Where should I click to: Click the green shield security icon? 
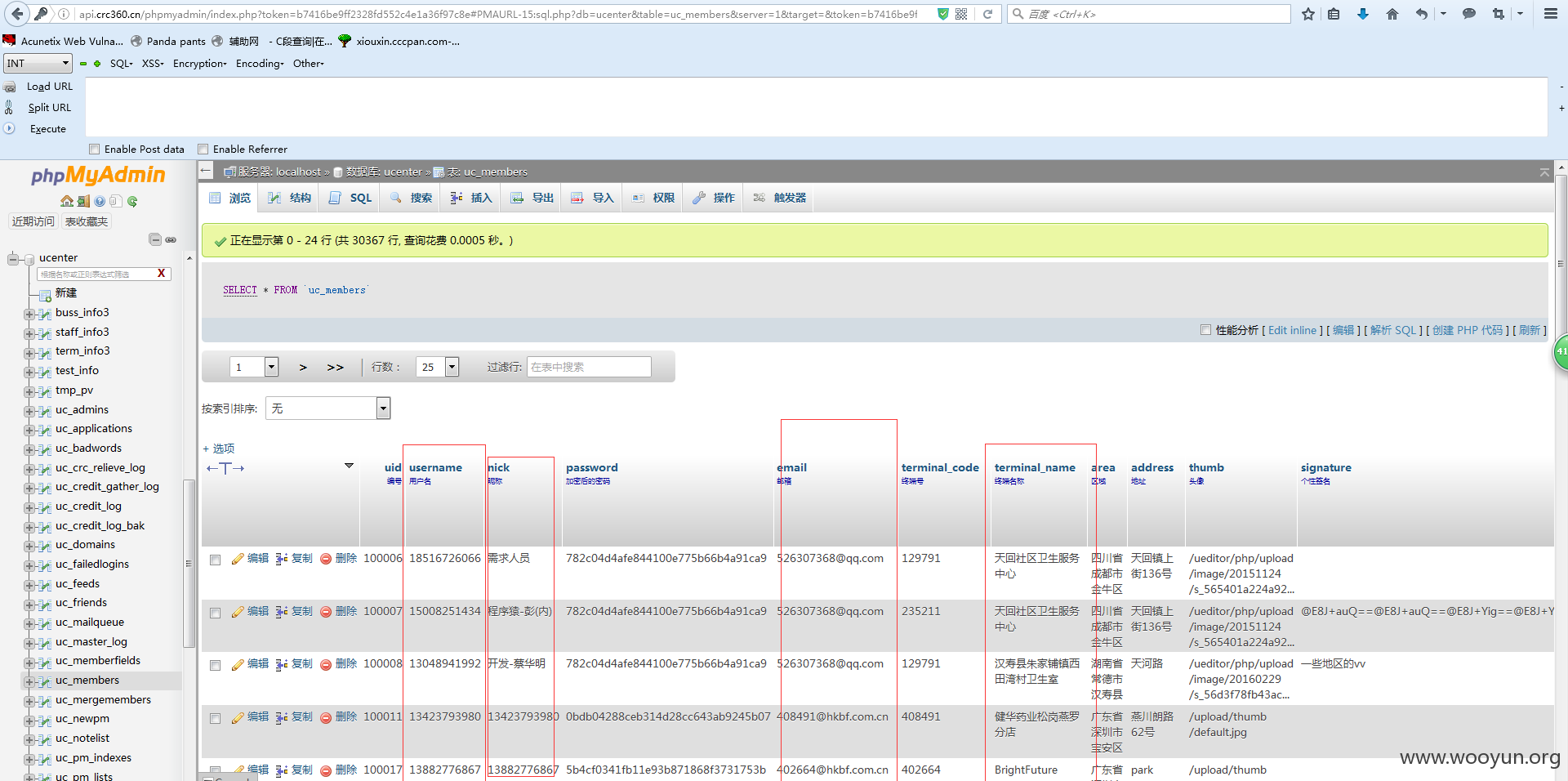[x=942, y=14]
